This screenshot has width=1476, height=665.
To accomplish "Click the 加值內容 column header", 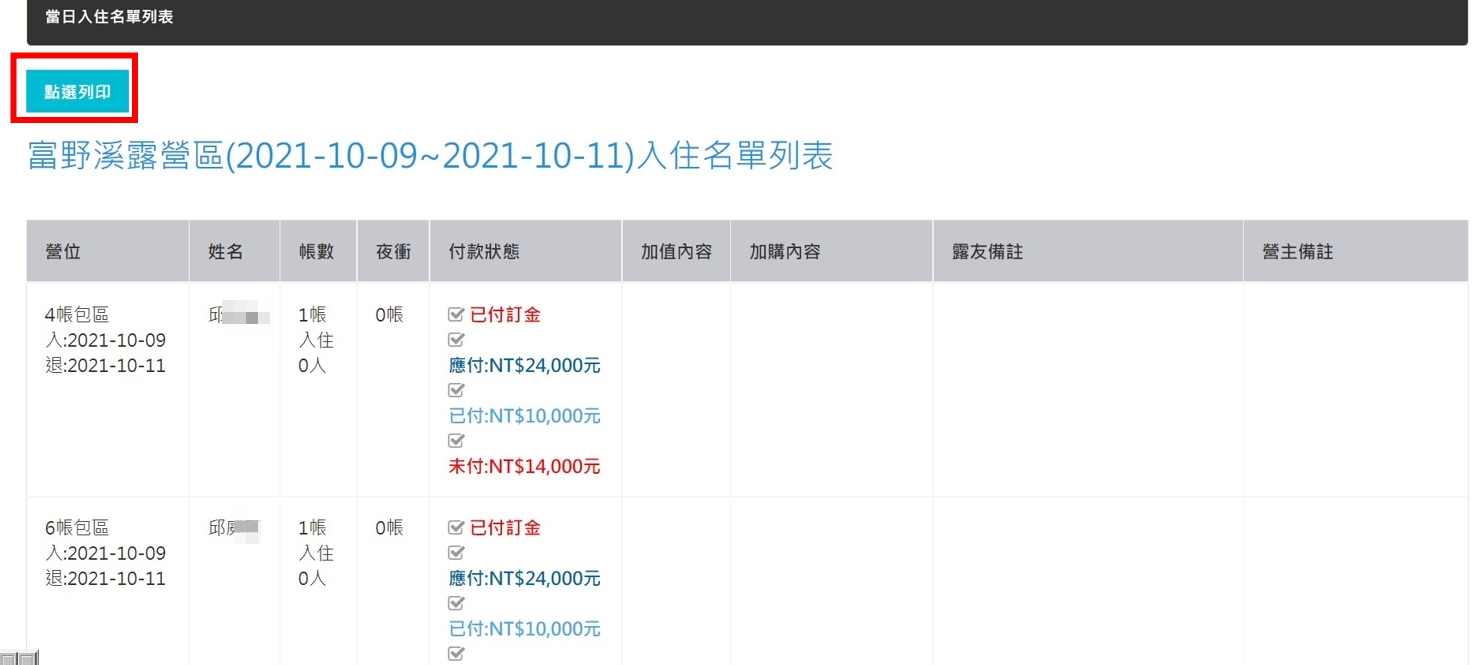I will (x=677, y=252).
